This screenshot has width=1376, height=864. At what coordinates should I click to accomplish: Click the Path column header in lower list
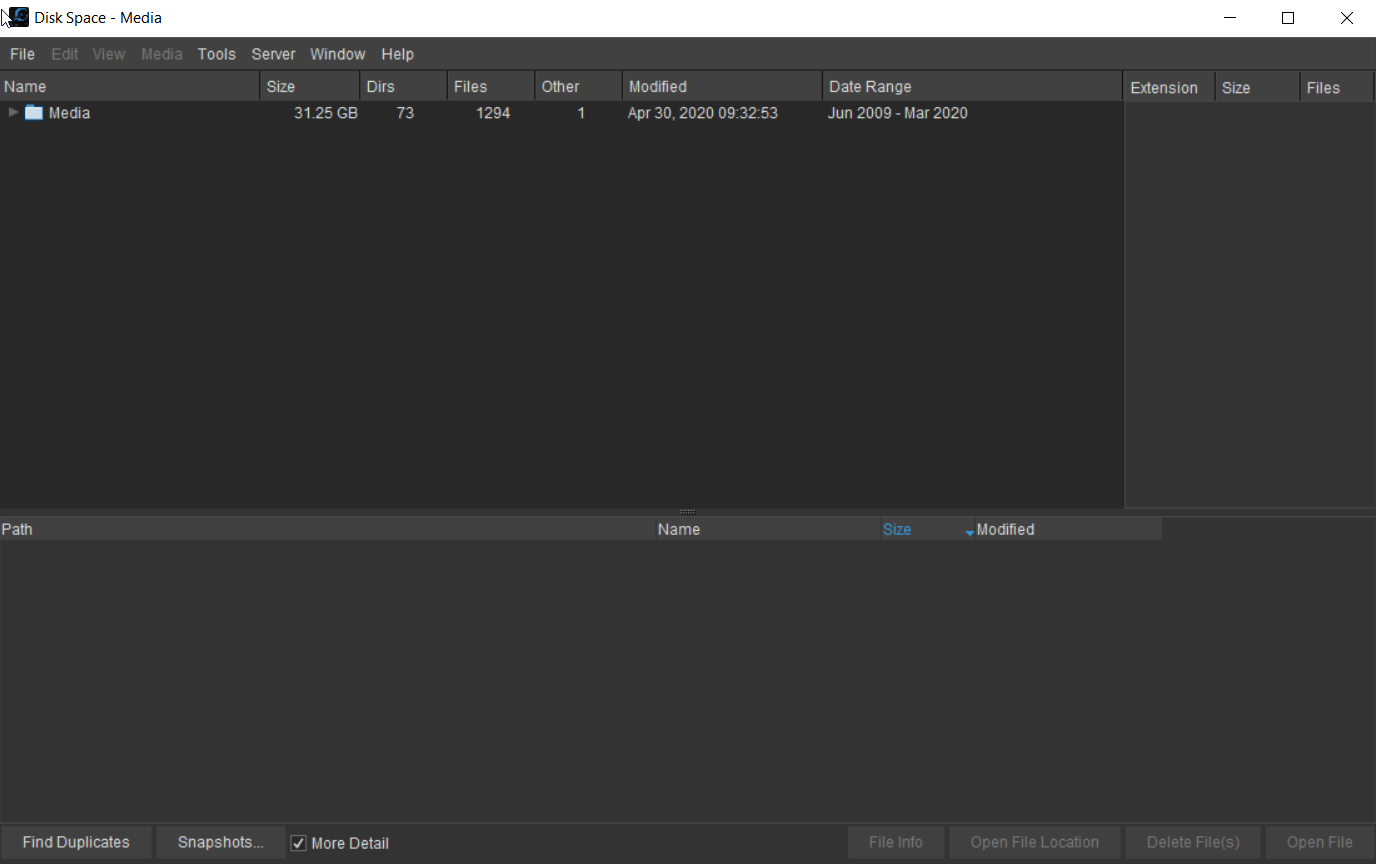328,529
